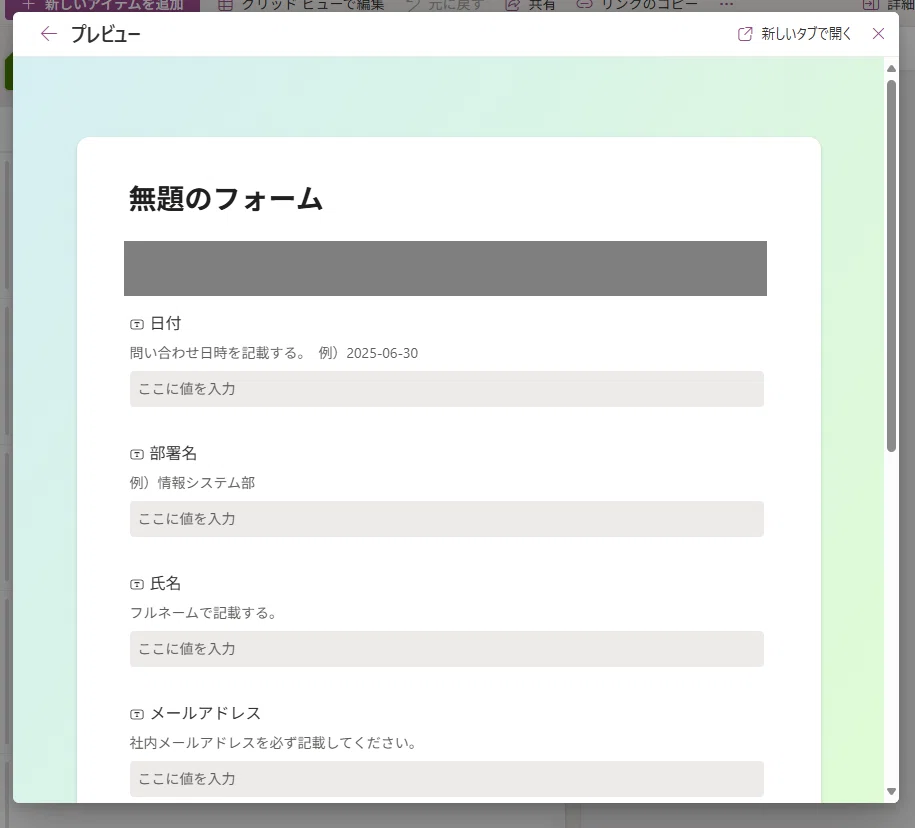Screen dimensions: 915x828
Task: Click the text-field icon beside メールアドレス
Action: click(137, 714)
